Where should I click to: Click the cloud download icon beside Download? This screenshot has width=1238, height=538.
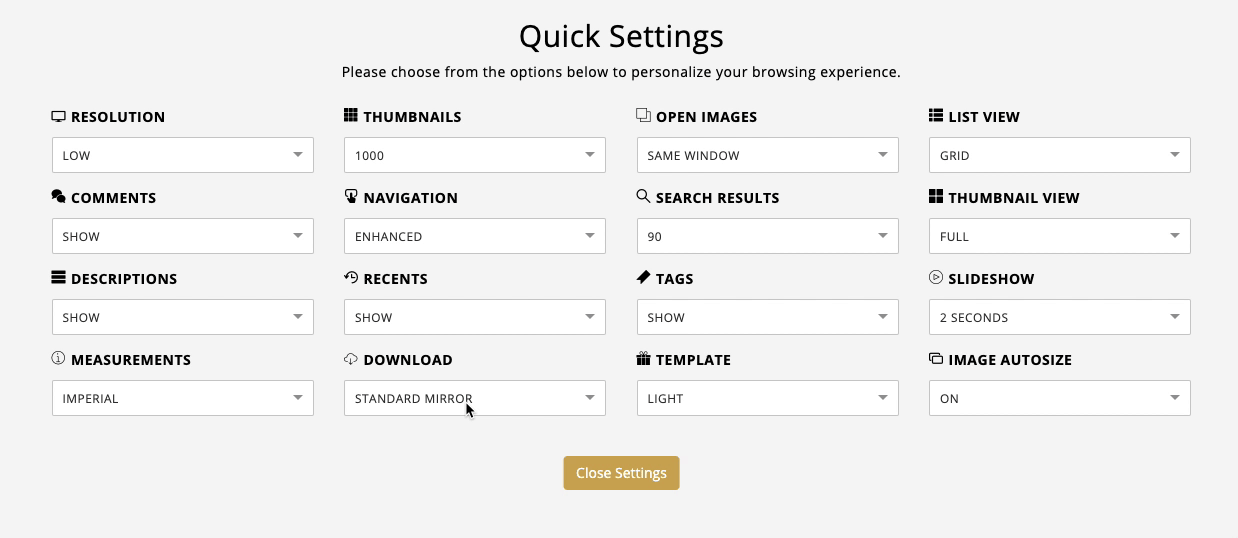coord(351,359)
